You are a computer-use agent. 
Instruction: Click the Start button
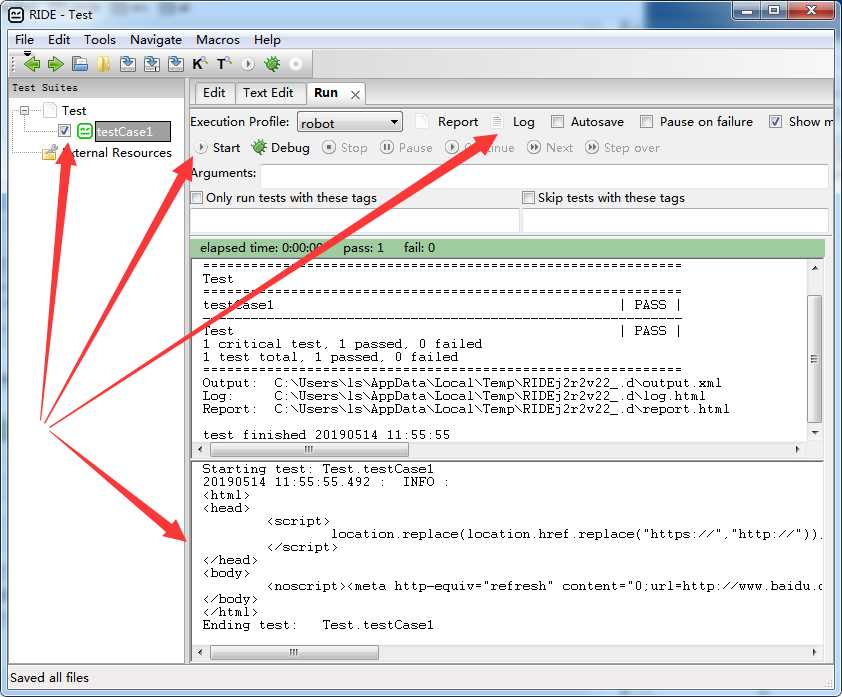[x=218, y=148]
